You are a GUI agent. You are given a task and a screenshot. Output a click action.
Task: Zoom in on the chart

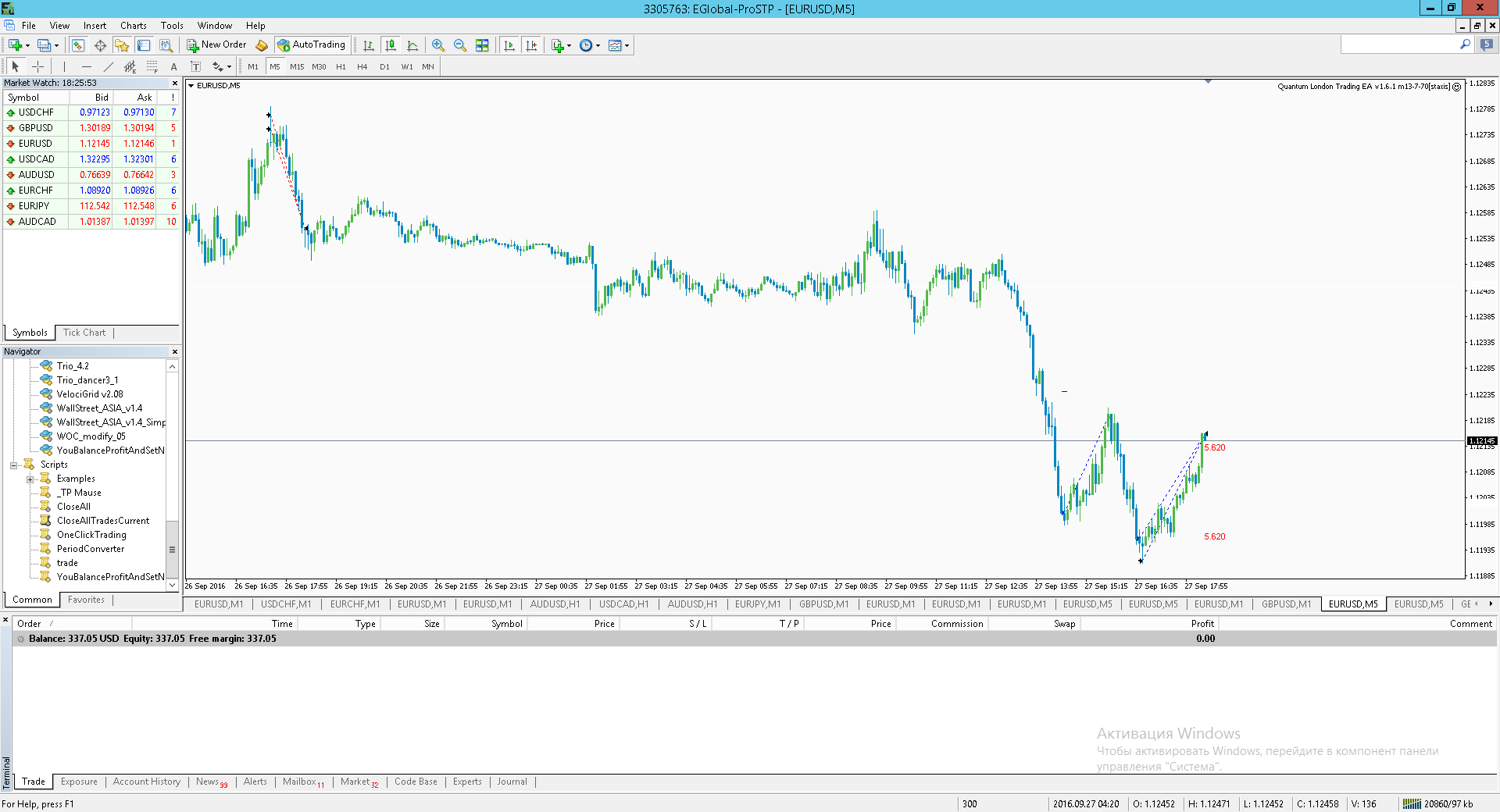click(x=438, y=45)
